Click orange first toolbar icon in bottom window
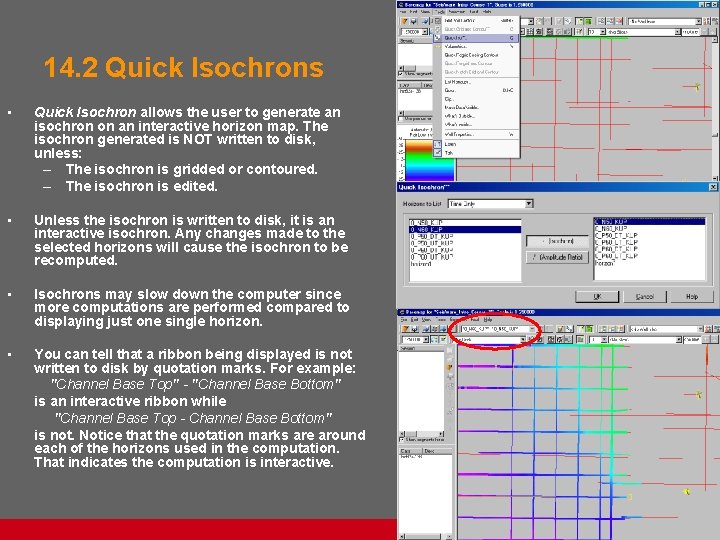Screen dimensions: 720x540 point(405,329)
